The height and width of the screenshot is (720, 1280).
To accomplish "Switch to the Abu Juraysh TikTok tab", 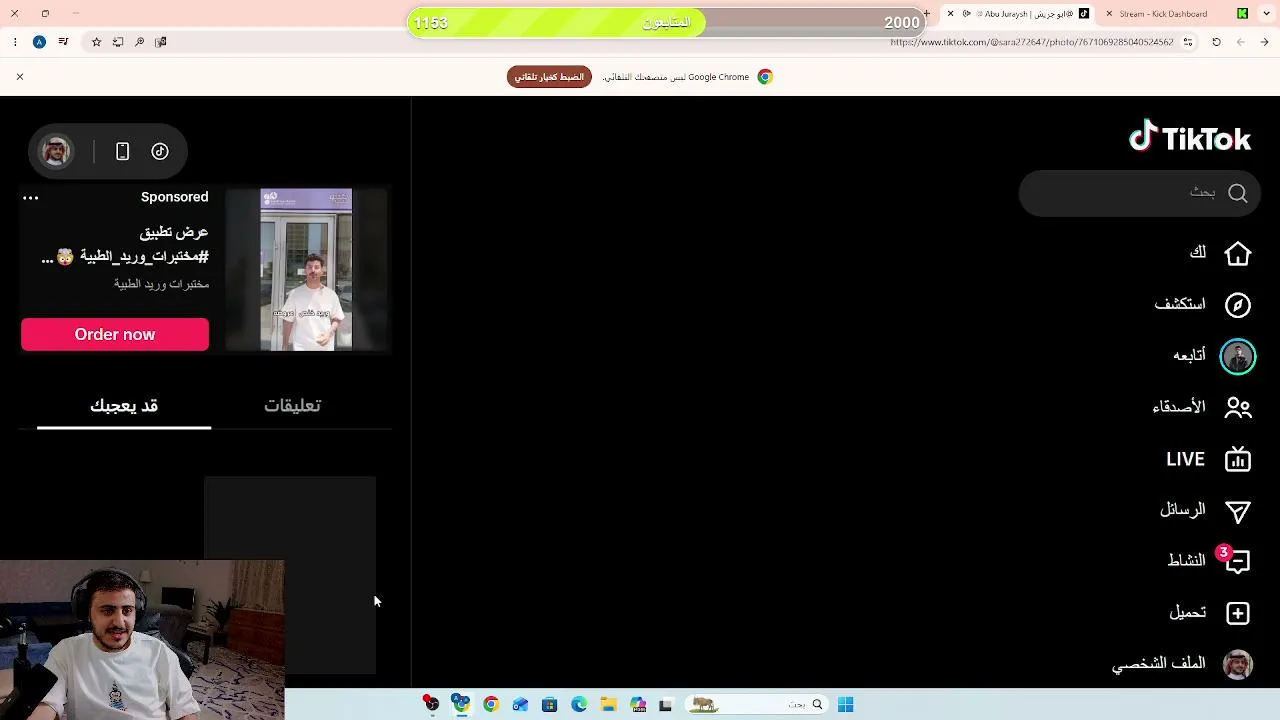I will click(x=1018, y=14).
